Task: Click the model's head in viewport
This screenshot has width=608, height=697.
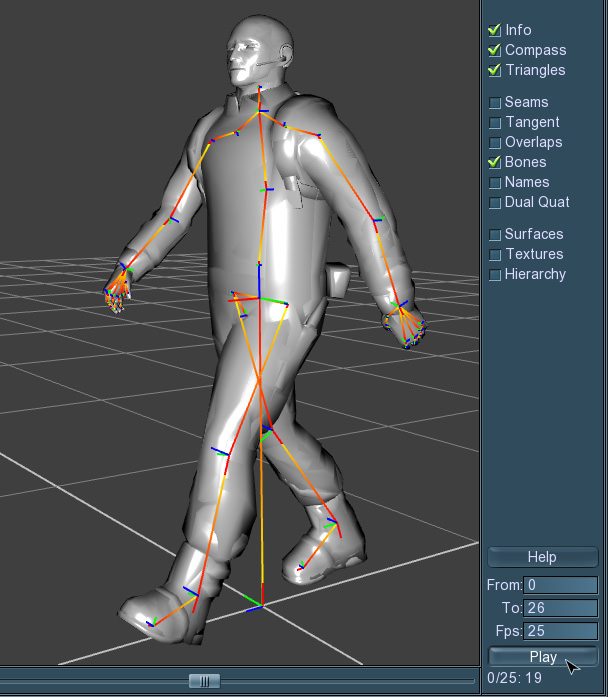Action: pyautogui.click(x=260, y=49)
